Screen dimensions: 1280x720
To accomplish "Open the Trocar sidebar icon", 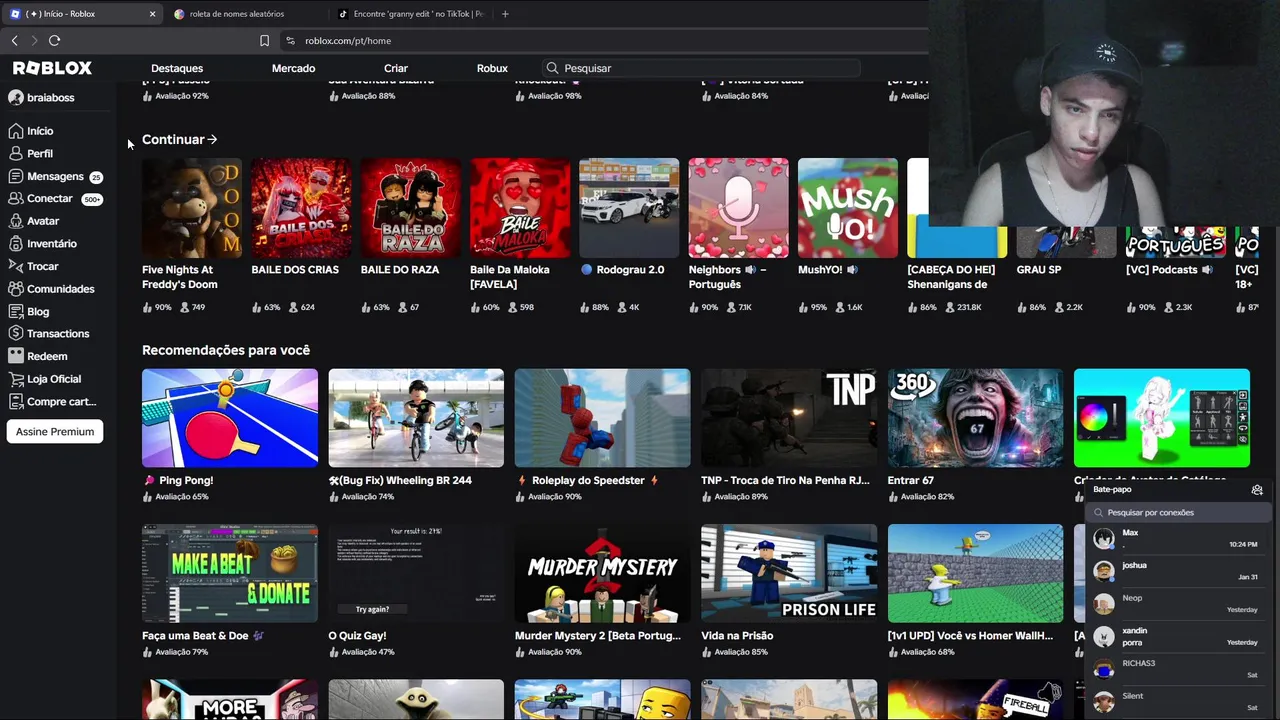I will [x=15, y=266].
